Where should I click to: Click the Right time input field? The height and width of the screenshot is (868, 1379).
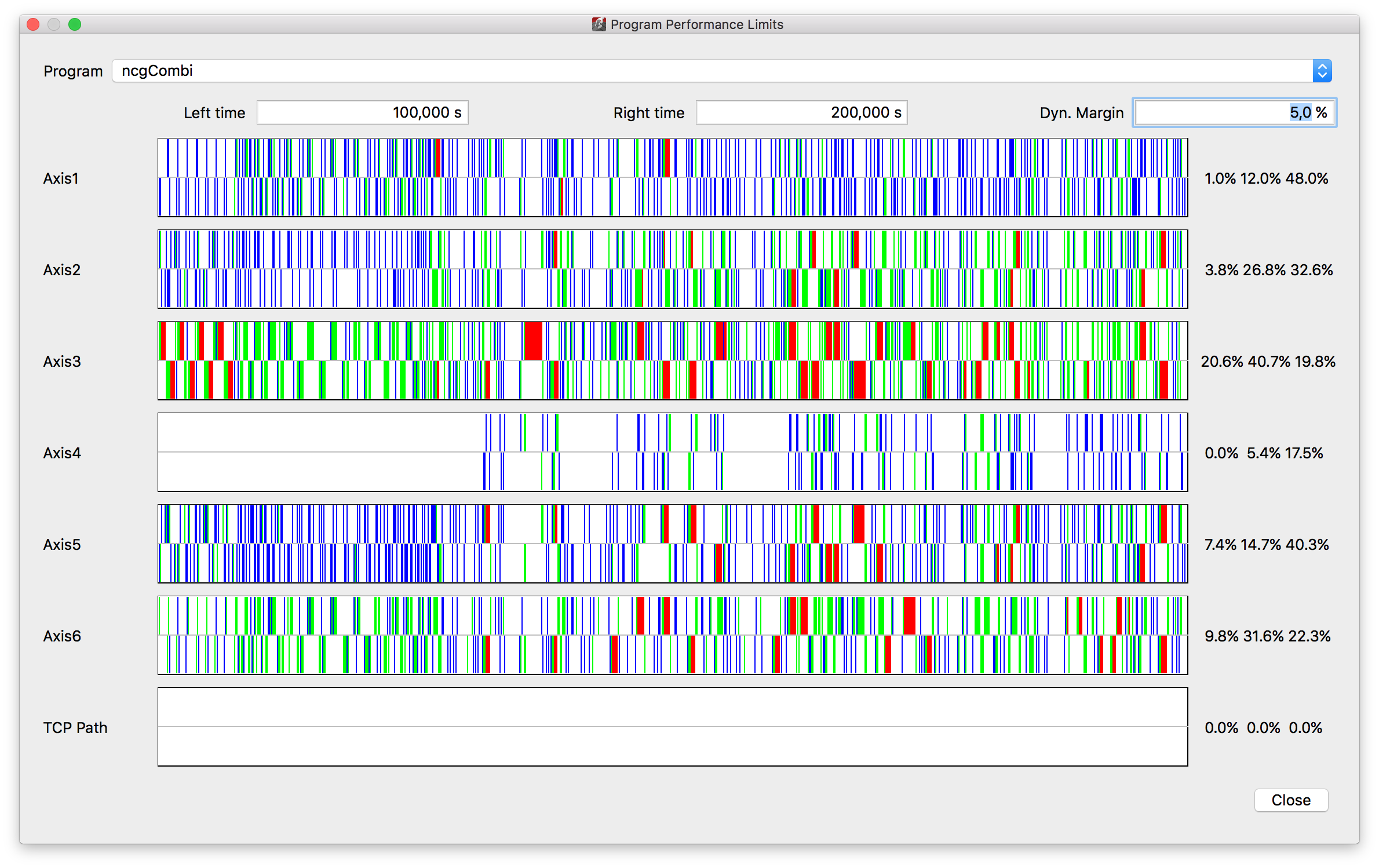[x=801, y=112]
